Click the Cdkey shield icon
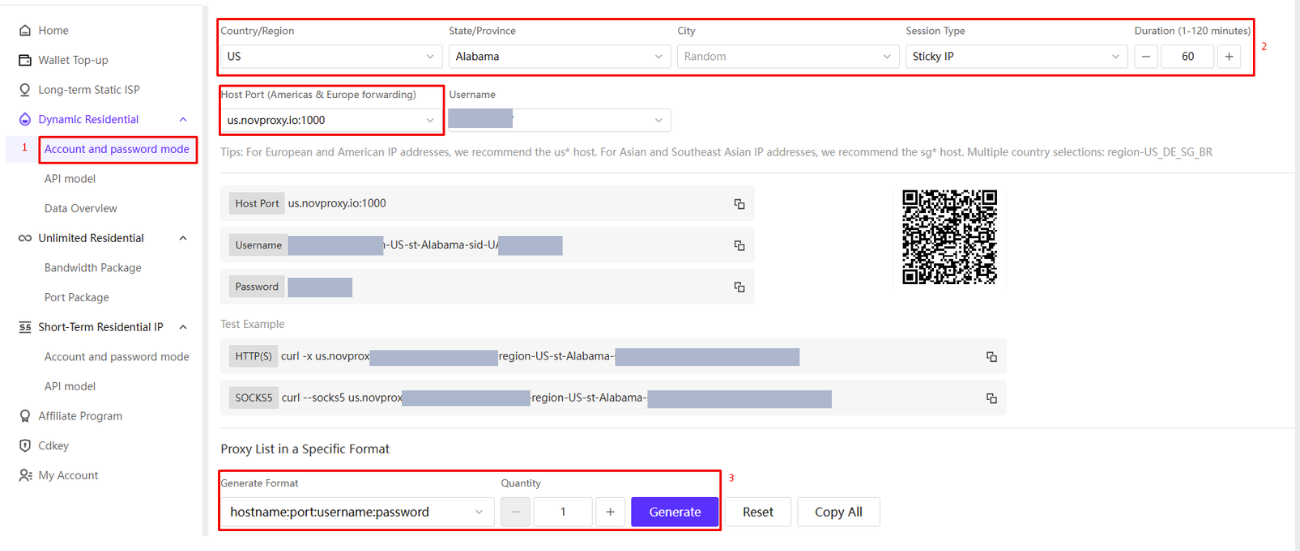The image size is (1300, 551). coord(25,446)
